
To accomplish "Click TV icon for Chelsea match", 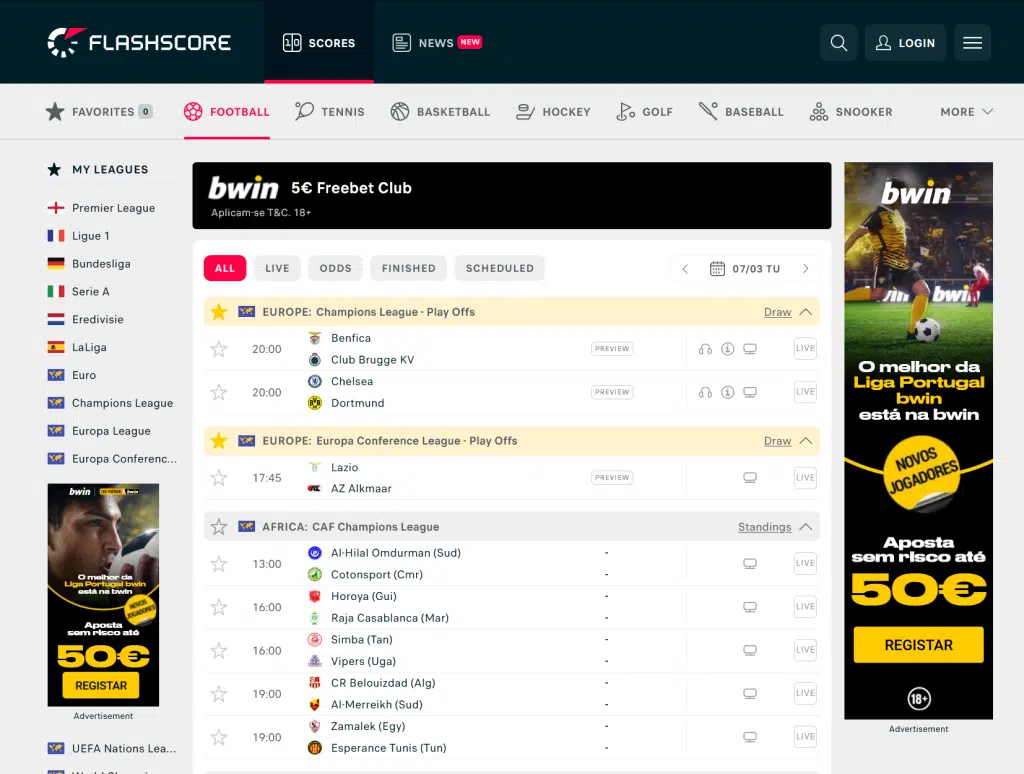I will point(750,392).
